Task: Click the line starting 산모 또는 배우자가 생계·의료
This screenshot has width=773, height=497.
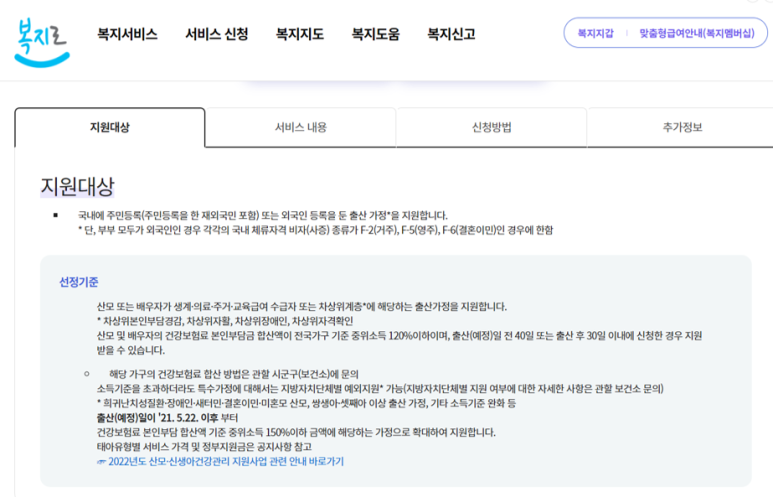Action: pos(302,307)
